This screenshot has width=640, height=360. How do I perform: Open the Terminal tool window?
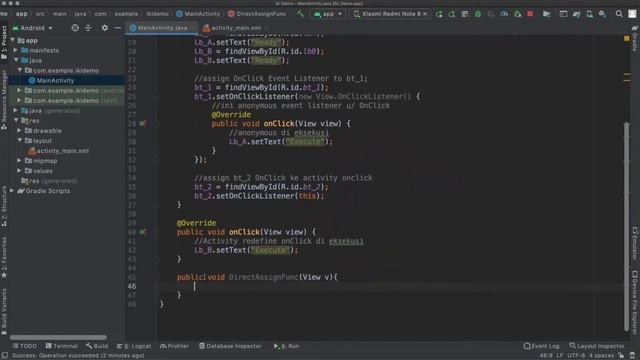[62, 346]
